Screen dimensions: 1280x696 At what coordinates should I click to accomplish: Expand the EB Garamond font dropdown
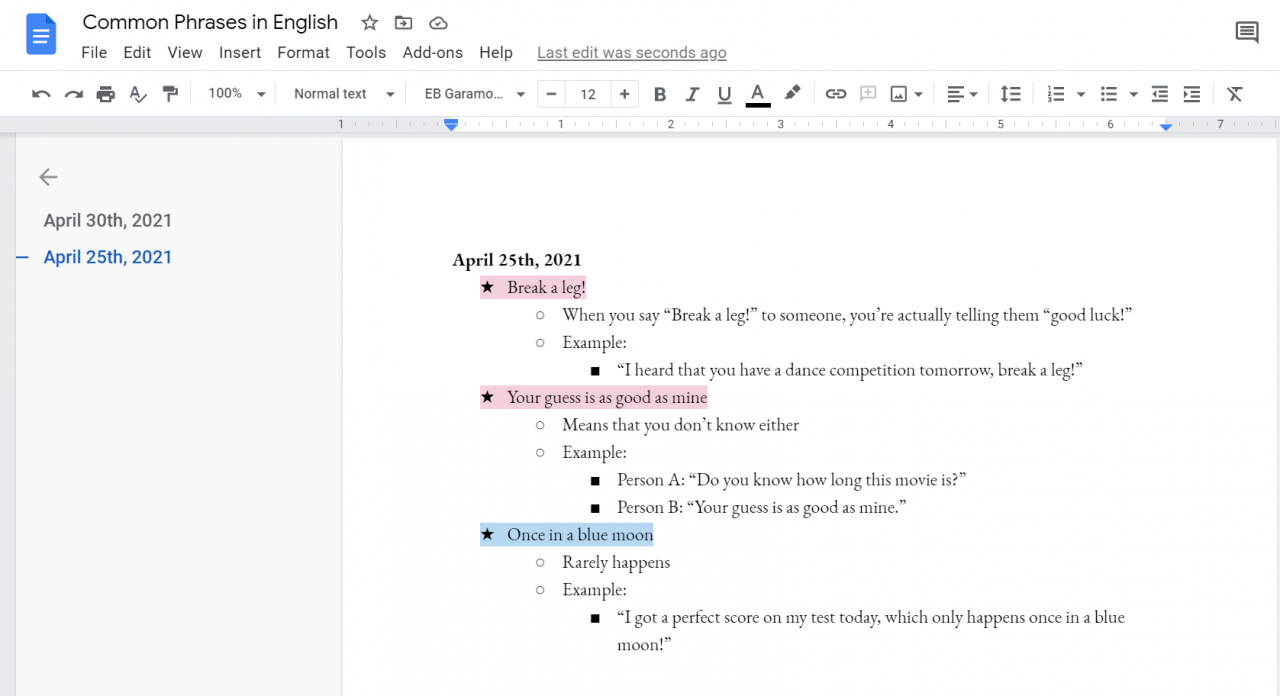(x=474, y=94)
